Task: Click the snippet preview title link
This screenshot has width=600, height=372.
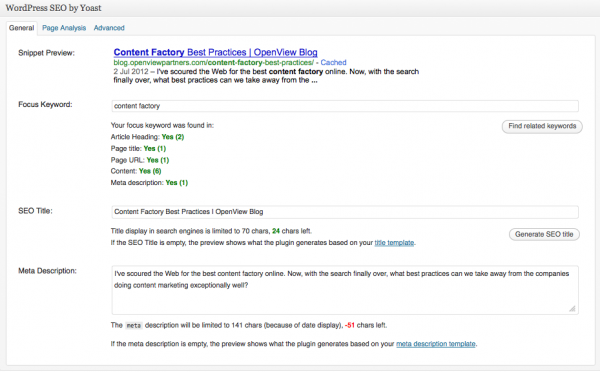Action: click(215, 52)
